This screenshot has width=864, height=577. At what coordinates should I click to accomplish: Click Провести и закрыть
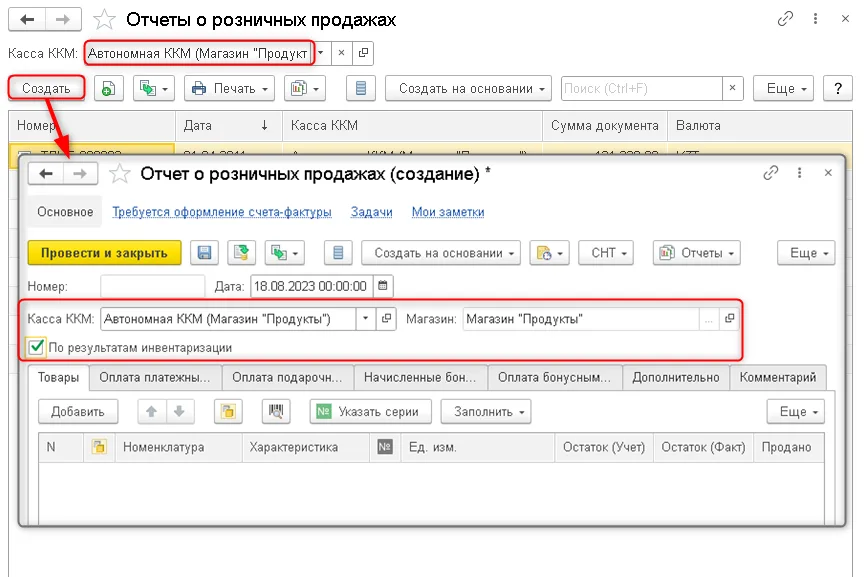104,253
